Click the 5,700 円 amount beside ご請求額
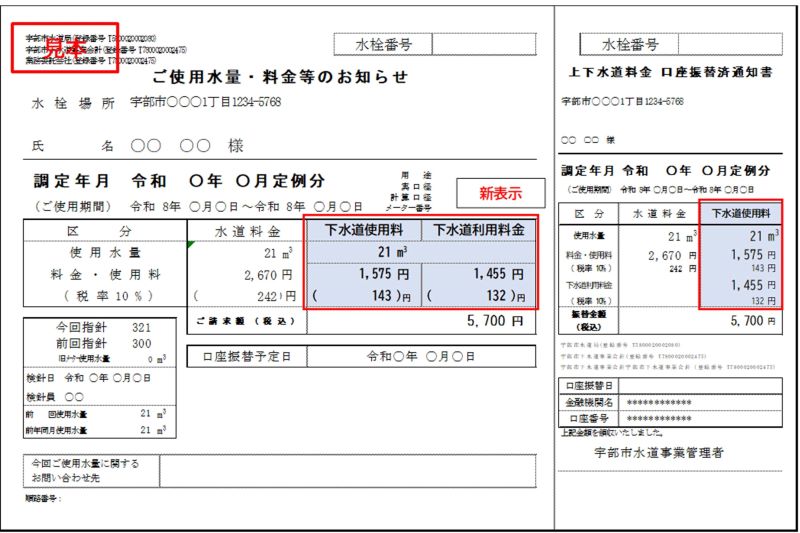The width and height of the screenshot is (800, 533). coord(495,321)
